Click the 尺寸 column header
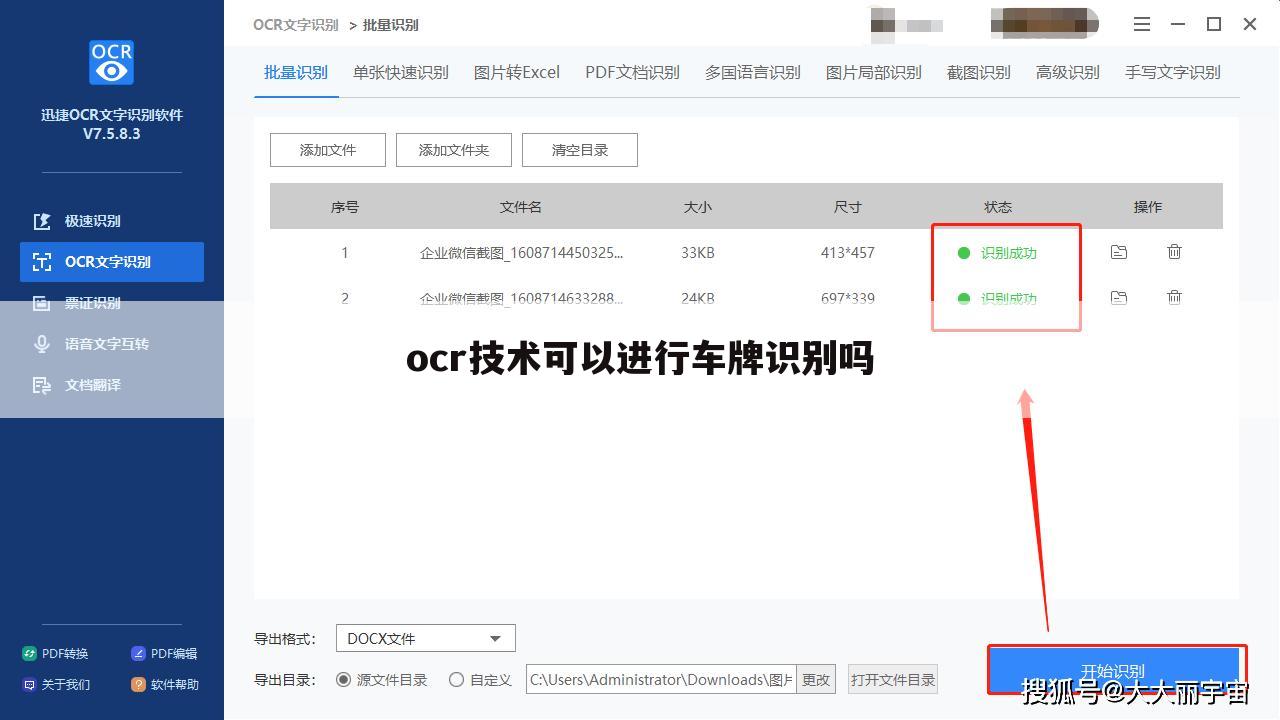Viewport: 1280px width, 720px height. point(848,207)
